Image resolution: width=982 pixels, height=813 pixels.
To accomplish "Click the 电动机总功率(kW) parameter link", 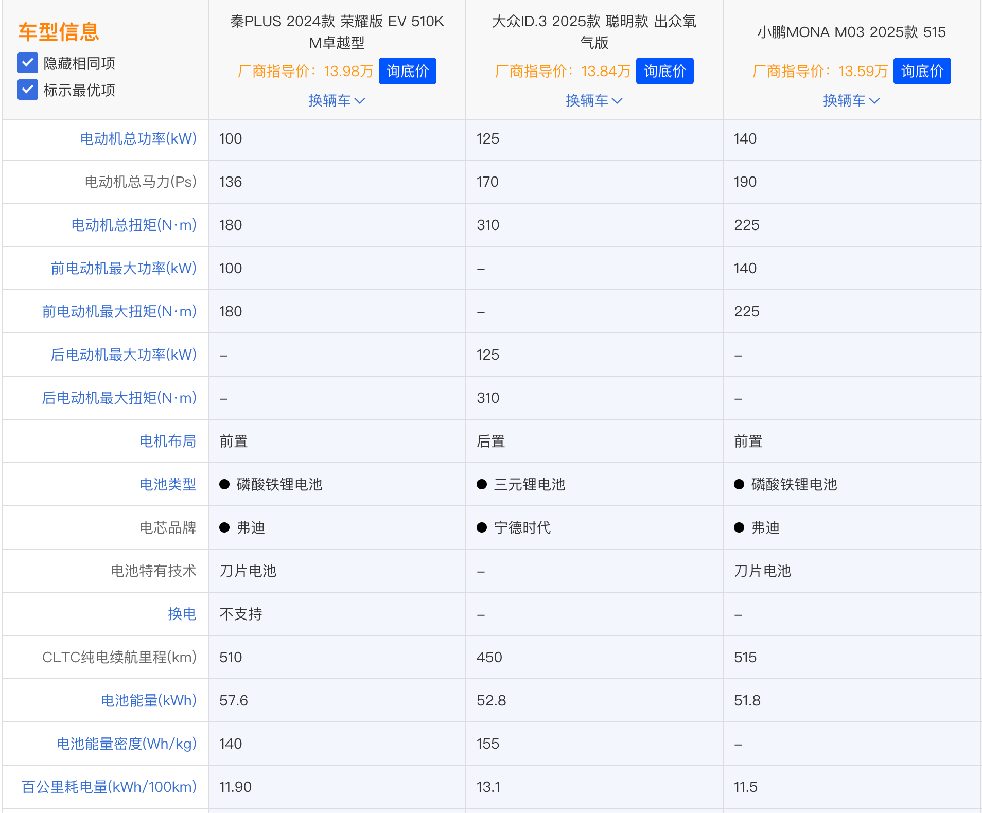I will (x=138, y=138).
